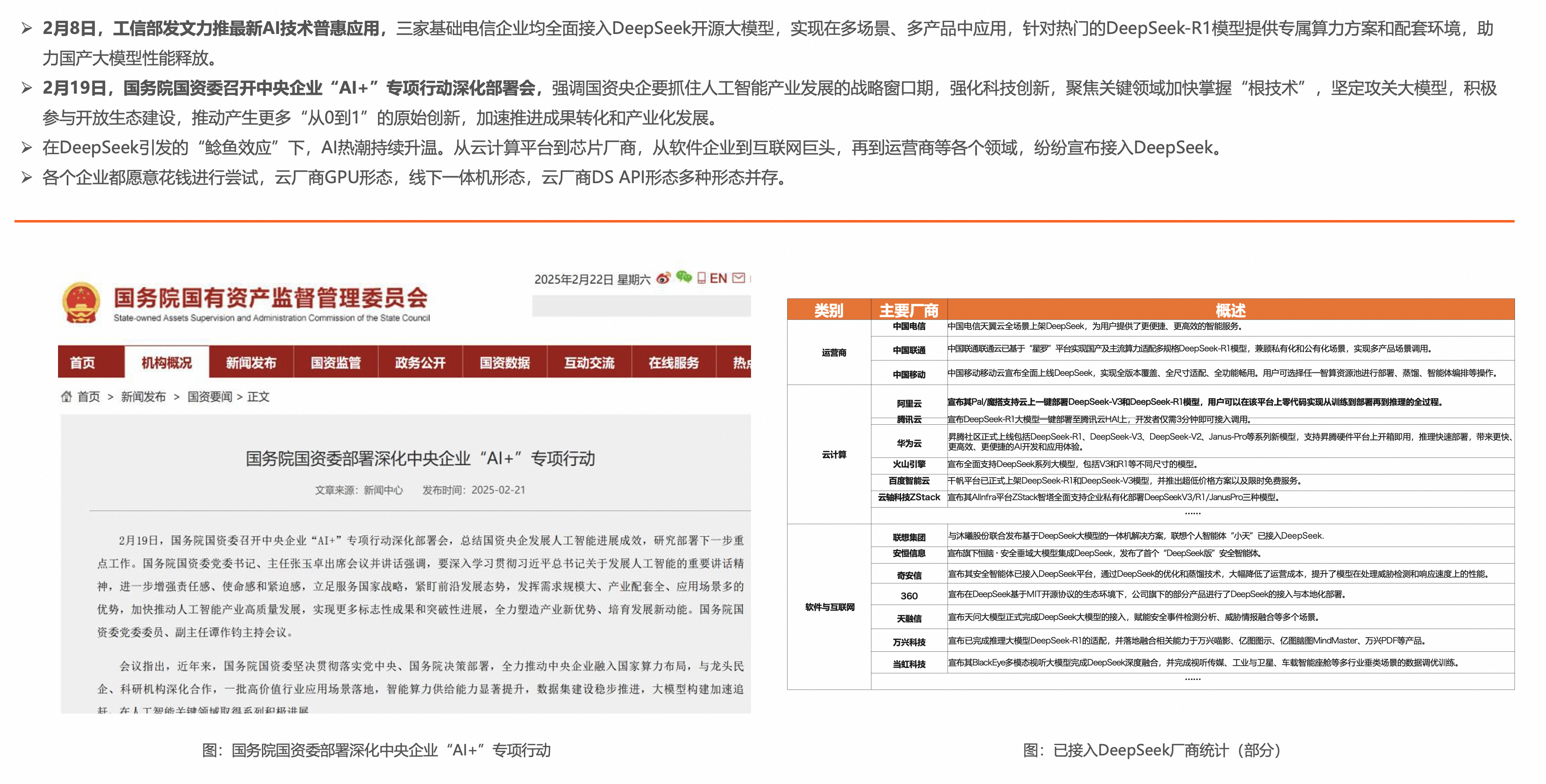
Task: Select the 国资监管 navigation menu item
Action: [x=335, y=363]
